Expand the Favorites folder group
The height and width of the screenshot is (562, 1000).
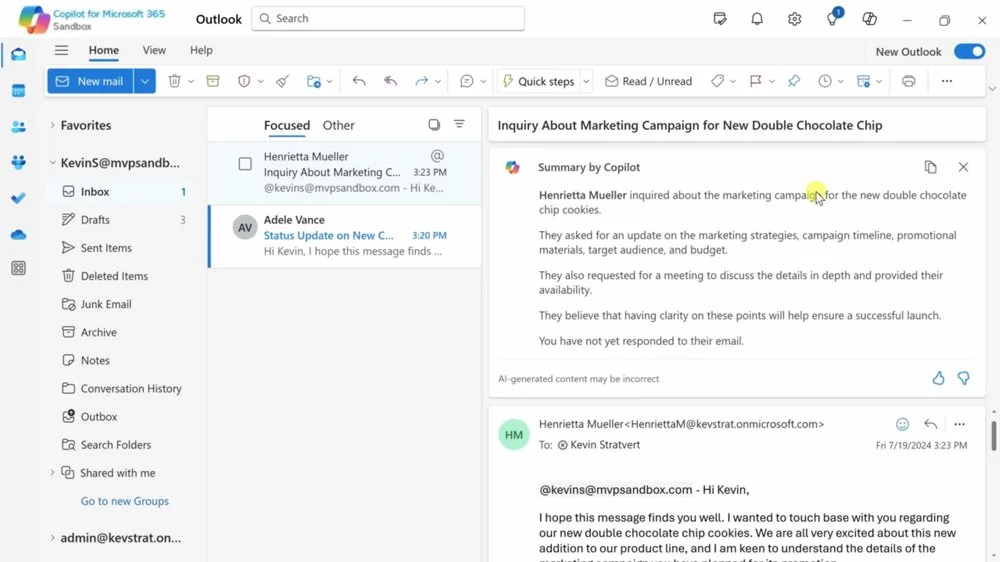pyautogui.click(x=52, y=125)
